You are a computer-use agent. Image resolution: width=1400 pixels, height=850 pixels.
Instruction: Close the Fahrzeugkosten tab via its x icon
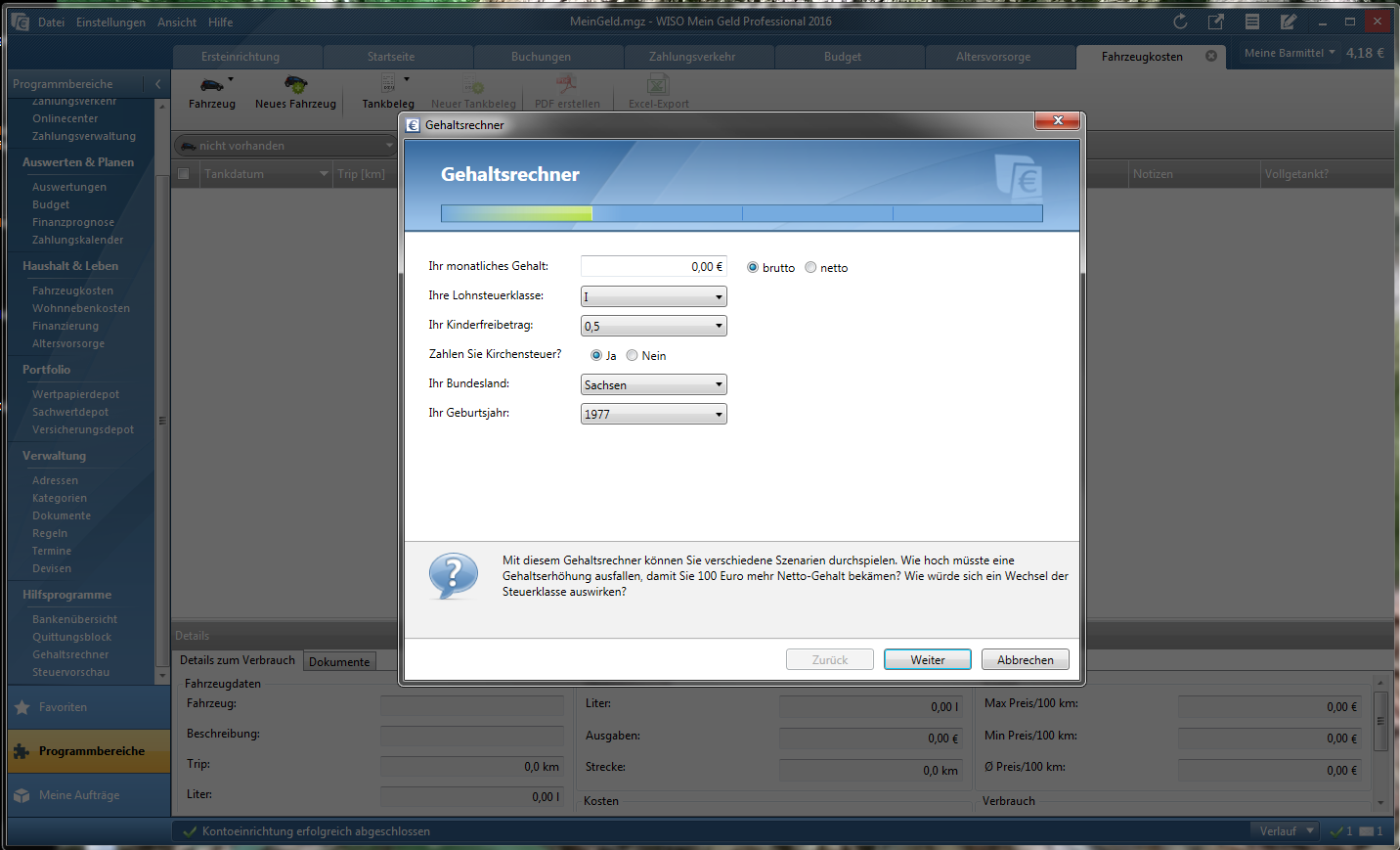coord(1211,56)
